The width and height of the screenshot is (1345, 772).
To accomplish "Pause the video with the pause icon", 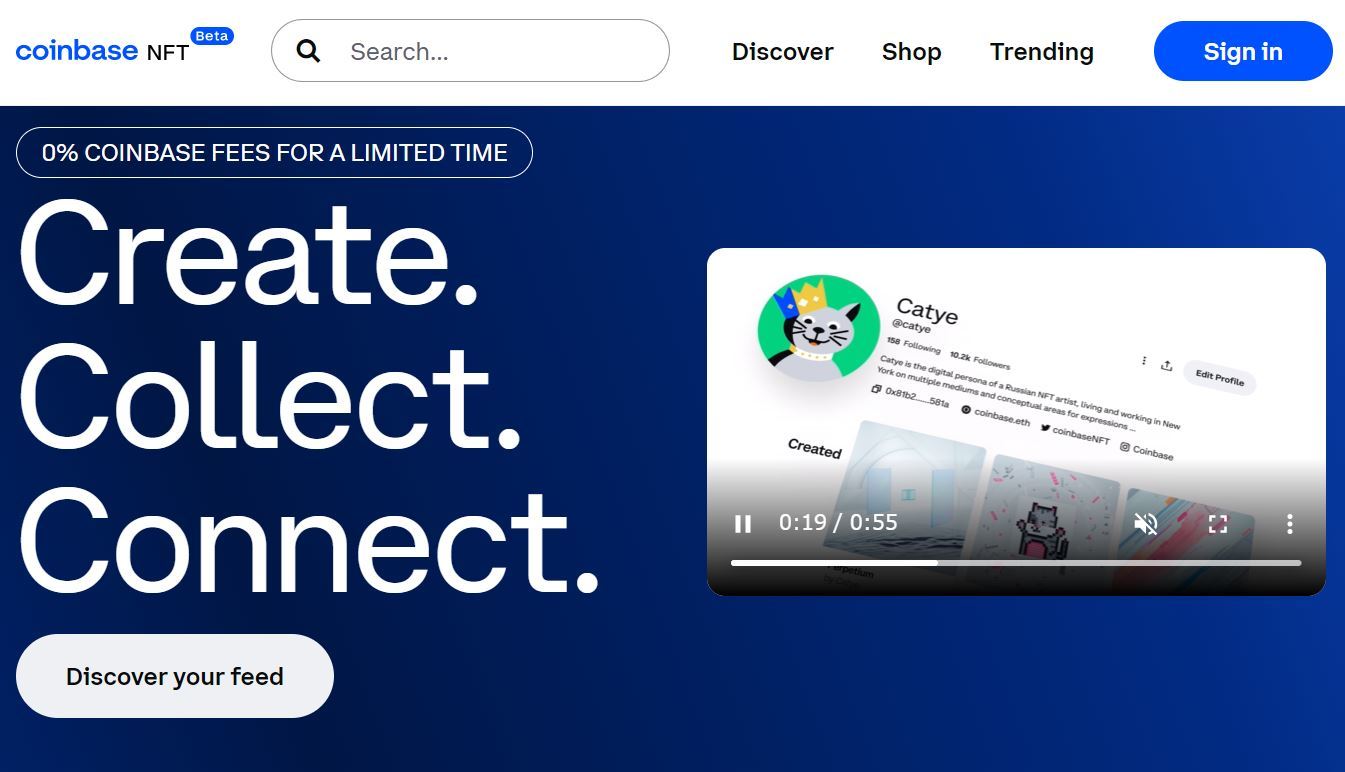I will (743, 523).
